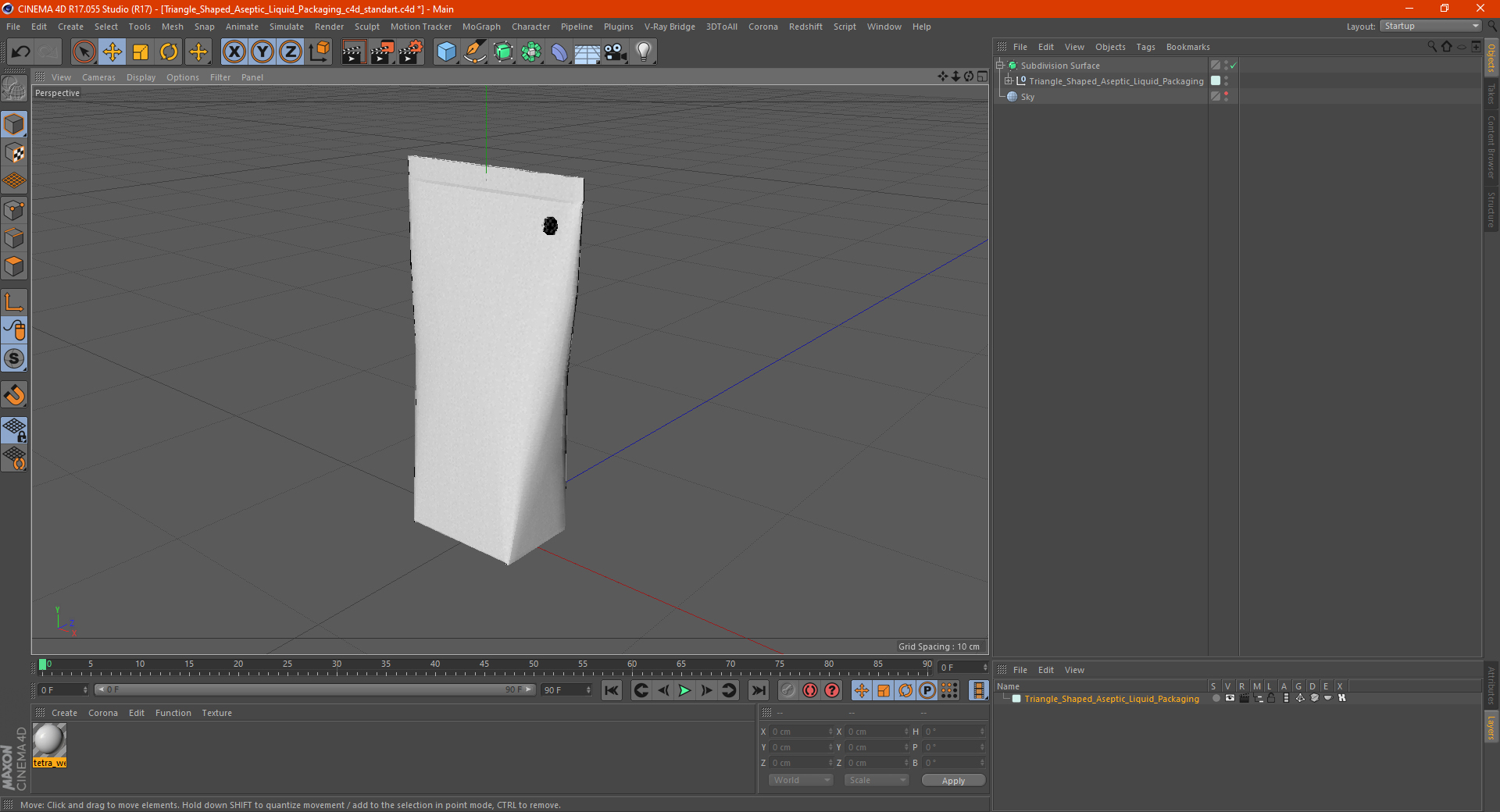Click frame 45 on timeline ruler
Viewport: 1500px width, 812px height.
484,666
